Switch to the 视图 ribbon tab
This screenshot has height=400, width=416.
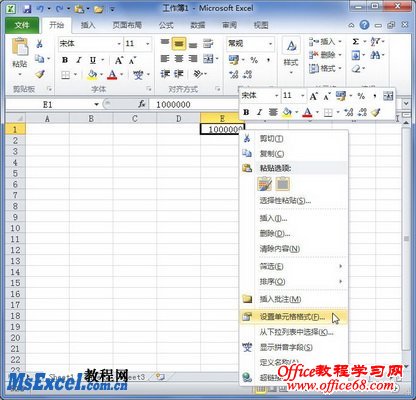261,25
